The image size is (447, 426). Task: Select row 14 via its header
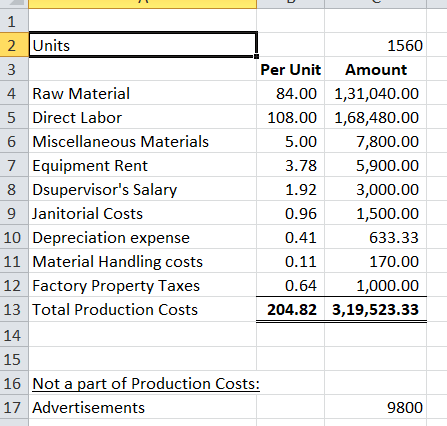click(x=14, y=334)
